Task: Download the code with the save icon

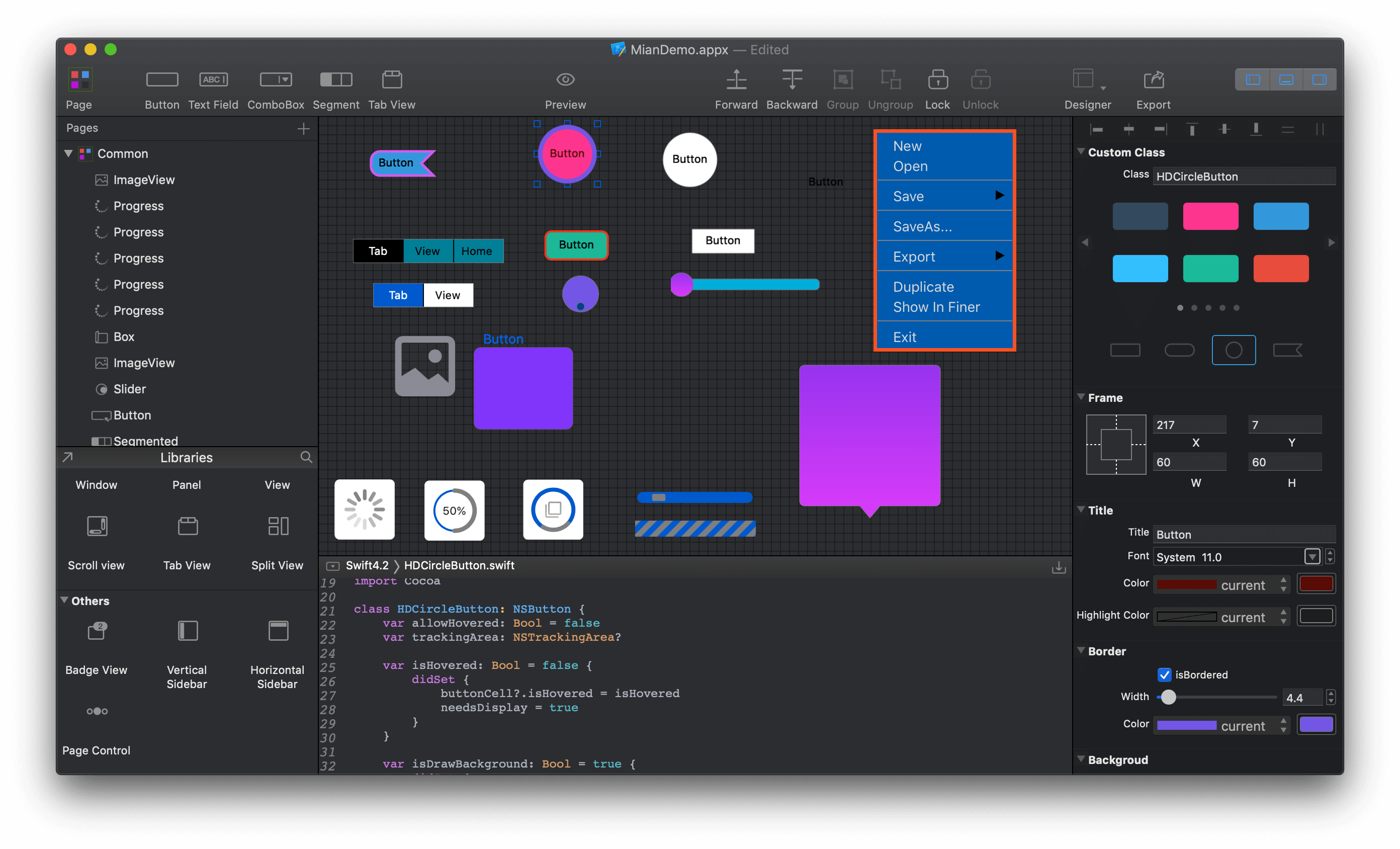Action: [1059, 567]
